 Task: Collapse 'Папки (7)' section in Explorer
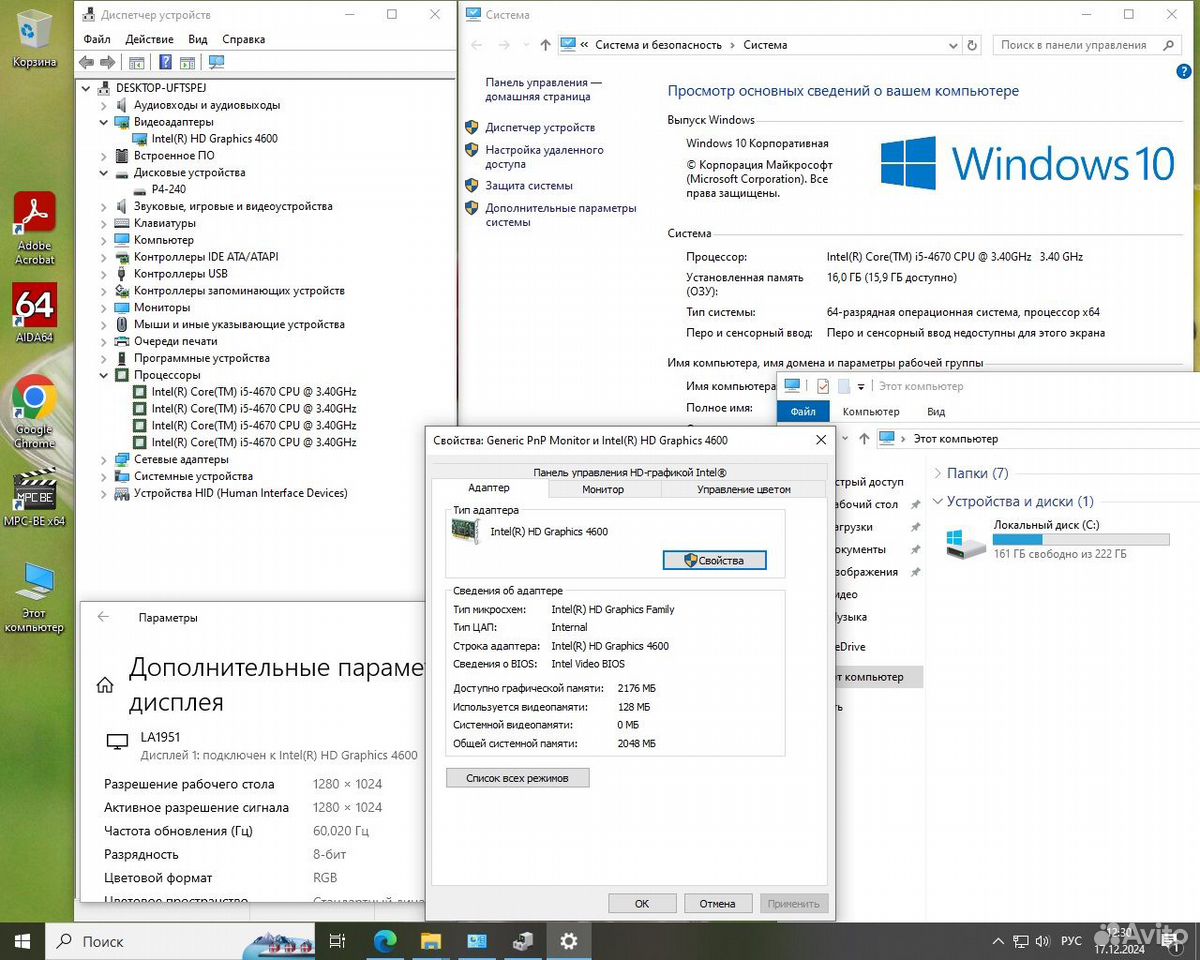[x=938, y=473]
